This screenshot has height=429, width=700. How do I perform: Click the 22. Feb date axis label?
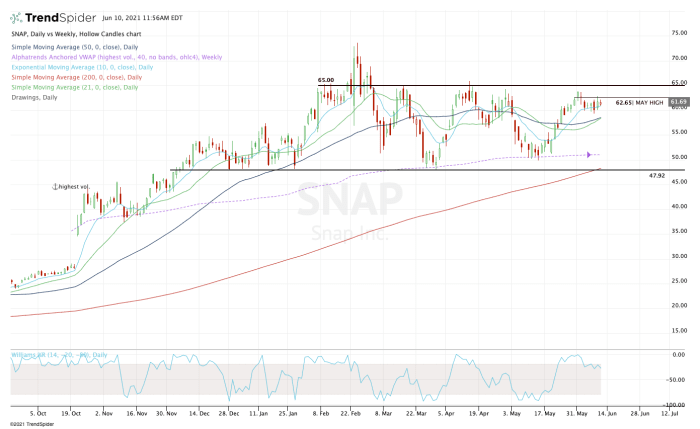click(x=350, y=413)
